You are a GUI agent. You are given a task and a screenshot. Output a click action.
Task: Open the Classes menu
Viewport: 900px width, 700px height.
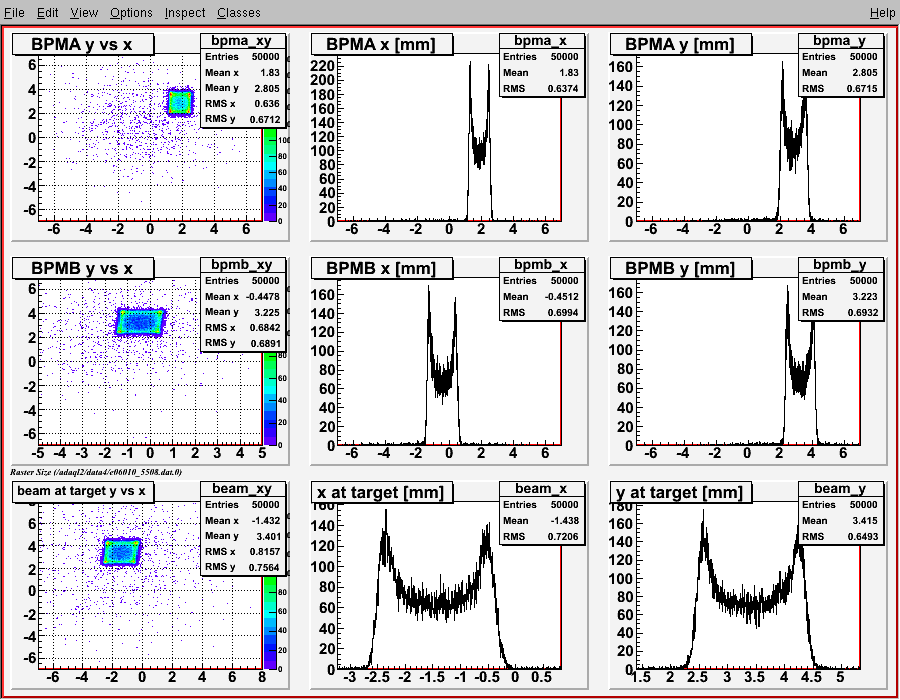click(239, 13)
